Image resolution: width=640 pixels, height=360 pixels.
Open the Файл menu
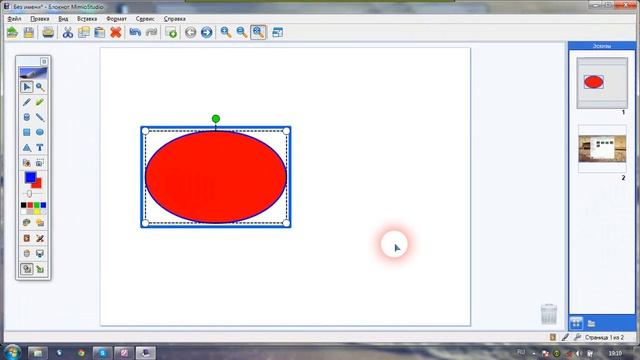click(x=14, y=19)
